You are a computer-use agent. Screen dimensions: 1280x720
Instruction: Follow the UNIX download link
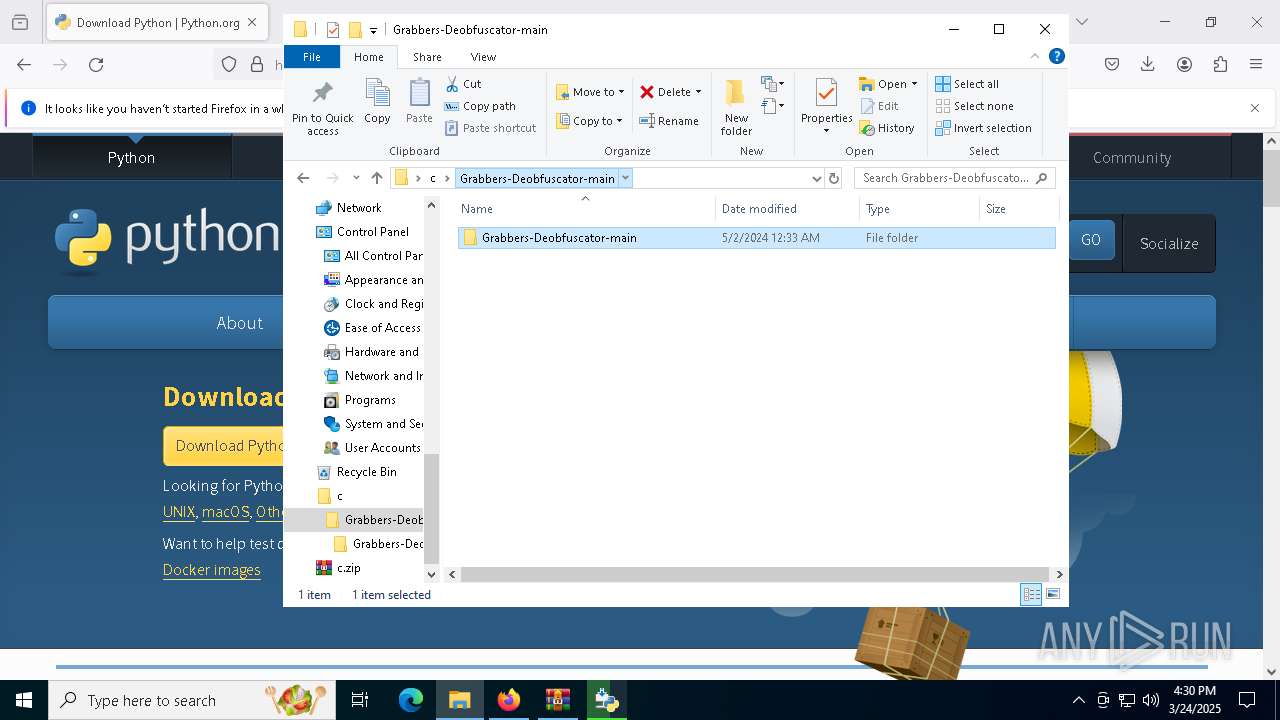179,512
